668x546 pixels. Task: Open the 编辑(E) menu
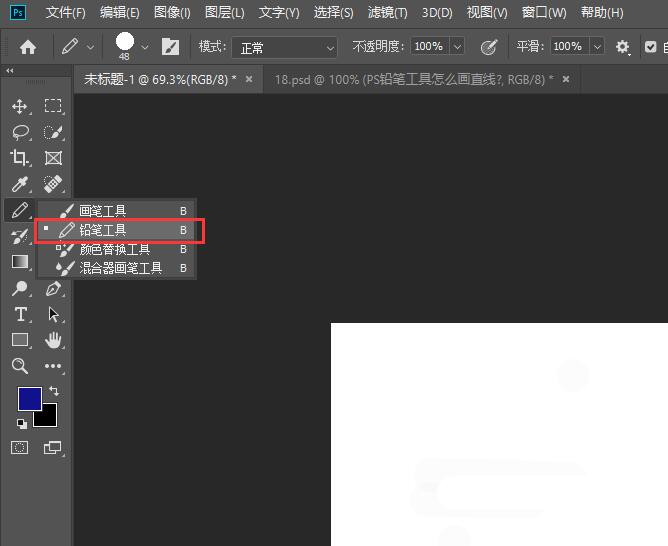120,12
